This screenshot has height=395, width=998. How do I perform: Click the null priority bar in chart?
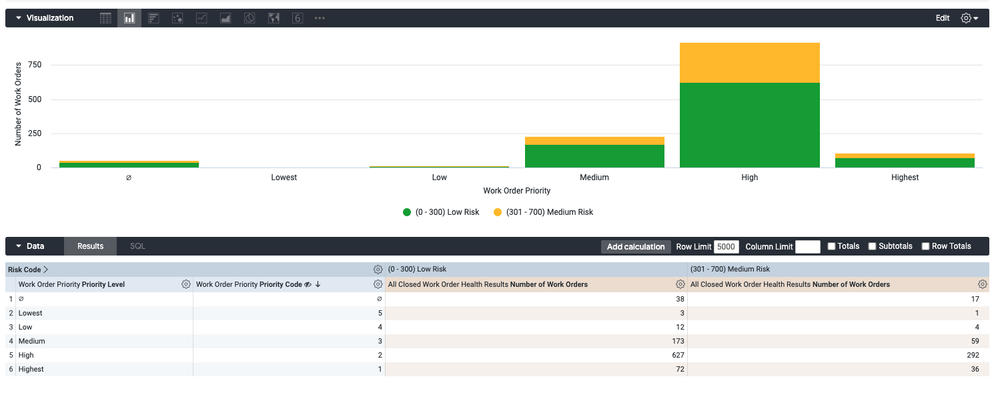[129, 164]
